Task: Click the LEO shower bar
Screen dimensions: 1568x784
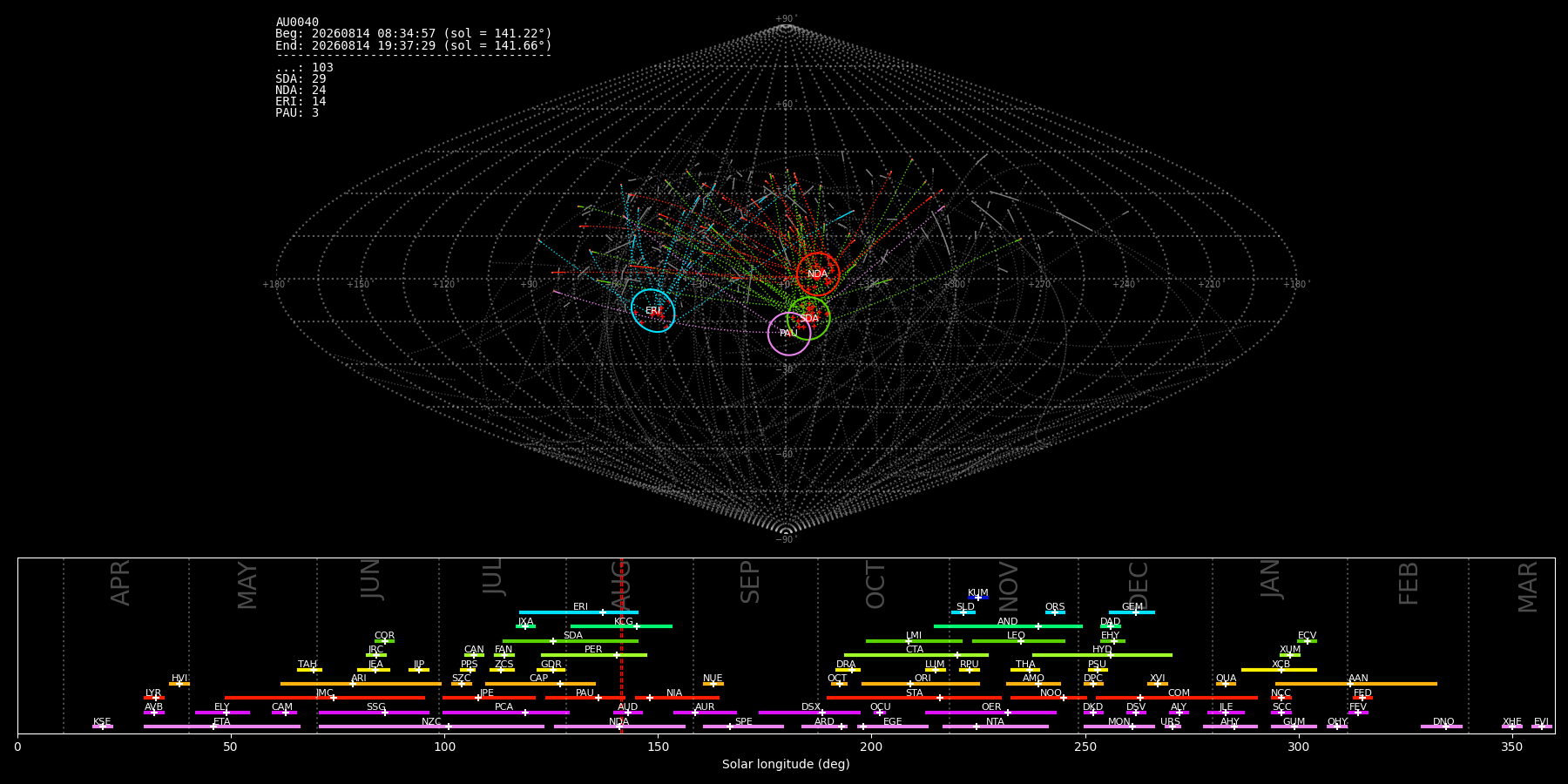Action: [1018, 641]
